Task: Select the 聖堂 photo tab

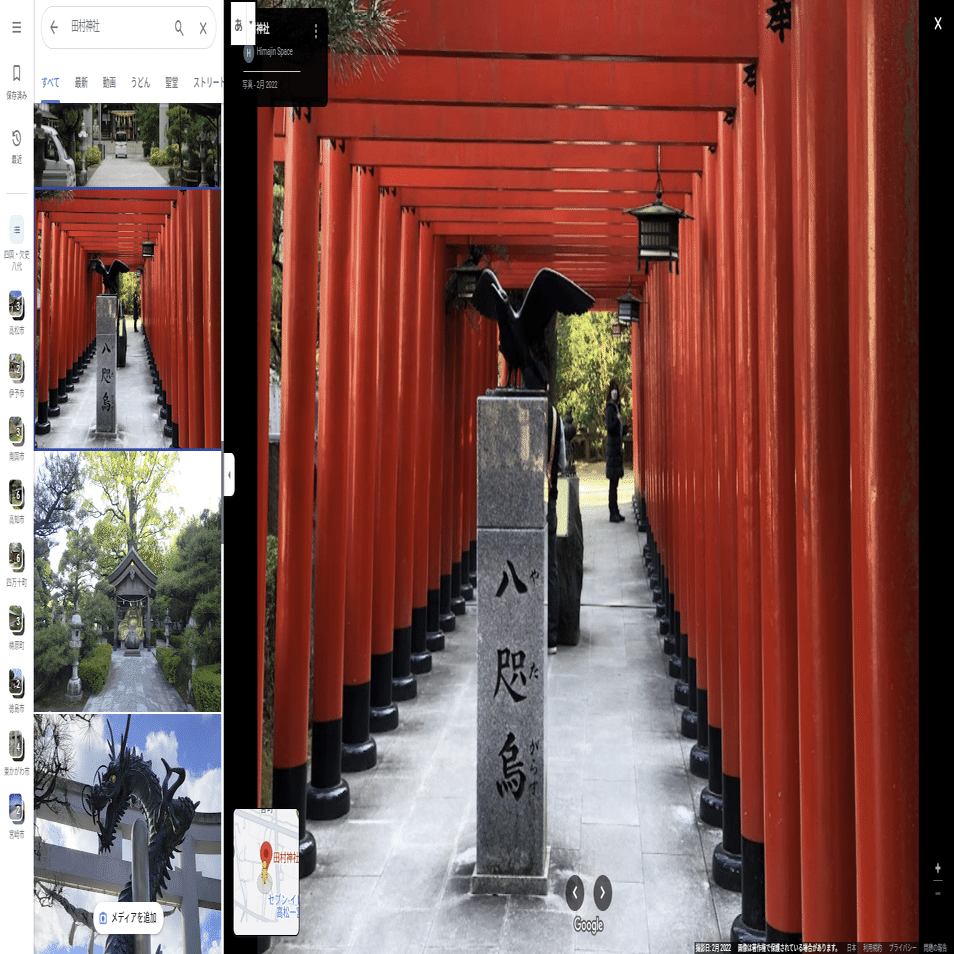Action: (172, 83)
